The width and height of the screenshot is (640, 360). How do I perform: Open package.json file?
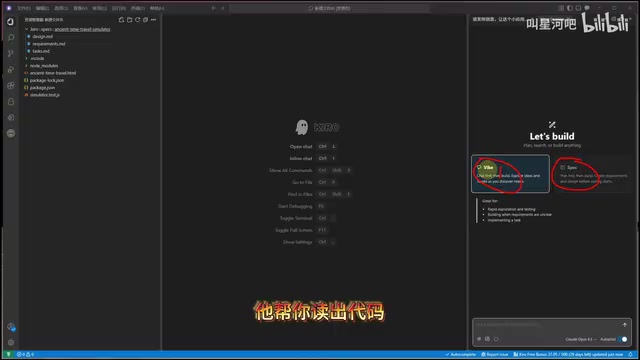42,88
